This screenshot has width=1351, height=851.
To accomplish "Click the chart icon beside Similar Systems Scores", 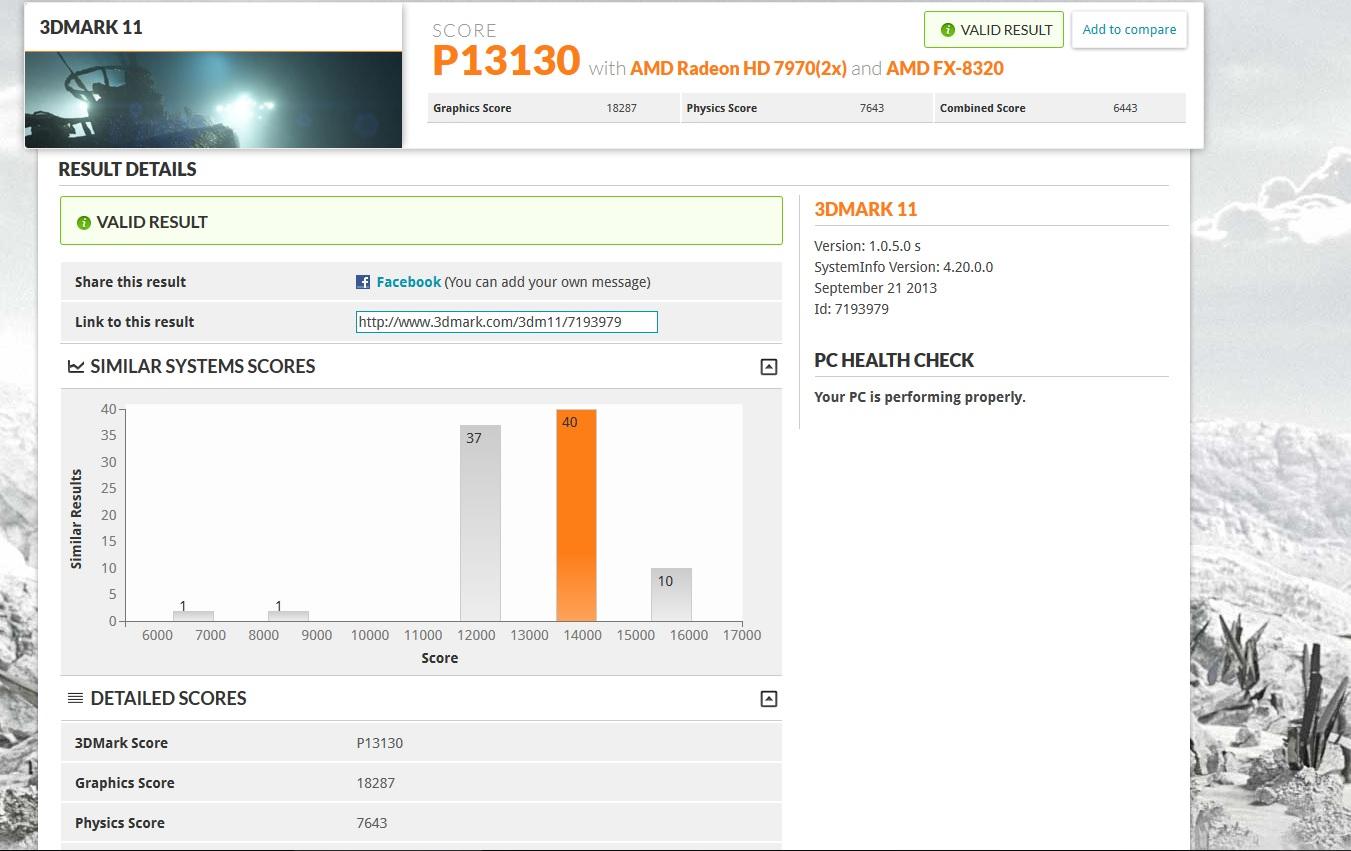I will 76,366.
